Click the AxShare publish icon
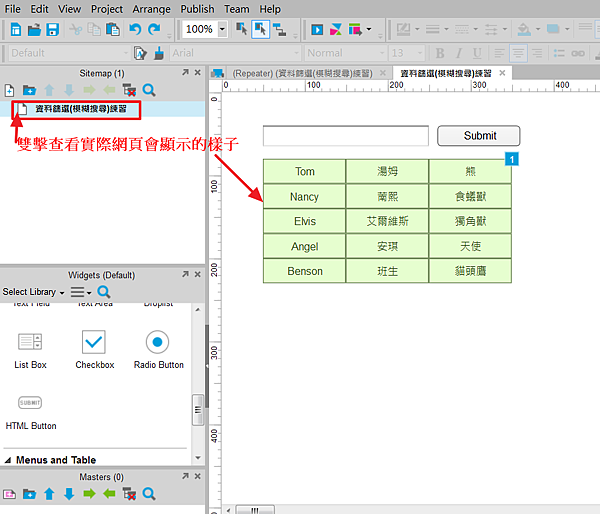Screen dimensions: 600x514 click(x=336, y=29)
